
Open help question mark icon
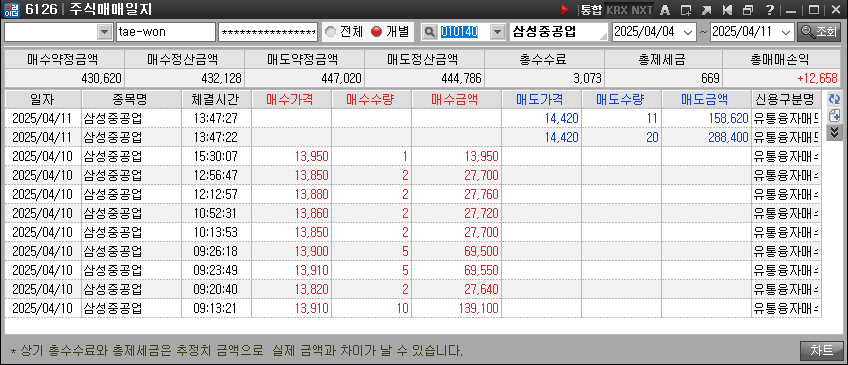click(x=770, y=10)
